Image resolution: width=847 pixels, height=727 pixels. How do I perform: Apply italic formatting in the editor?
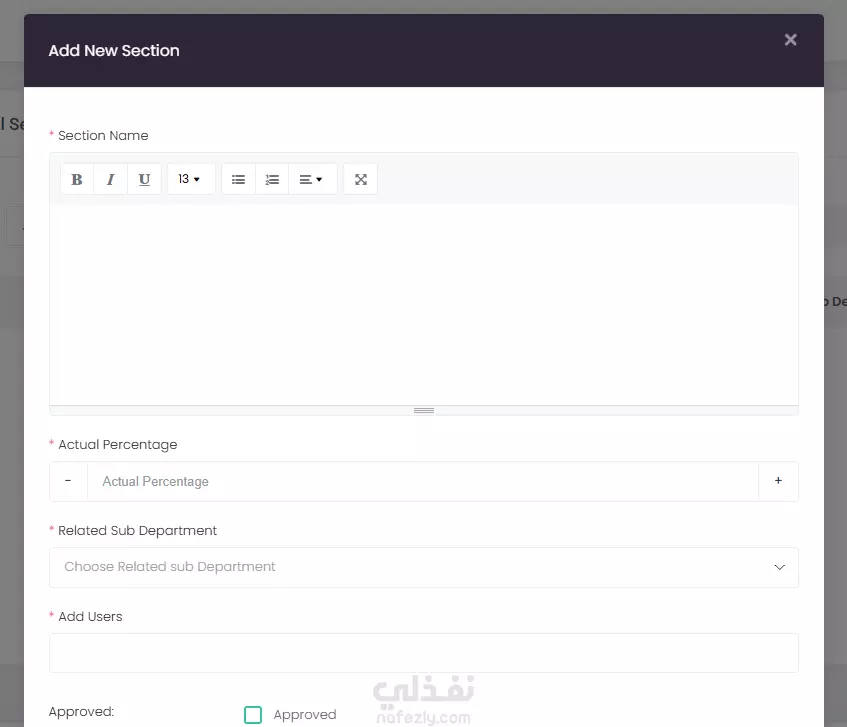111,179
